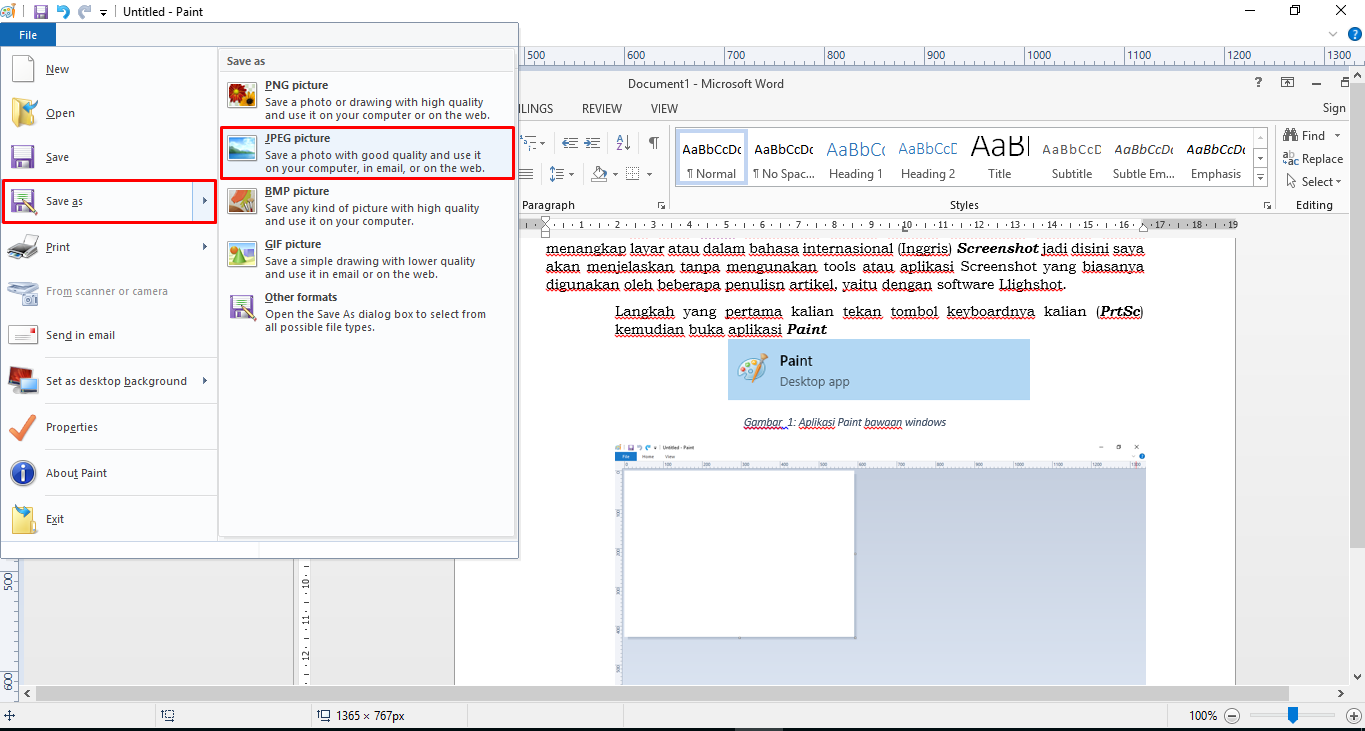
Task: Apply the No Spacing style
Action: [x=784, y=158]
